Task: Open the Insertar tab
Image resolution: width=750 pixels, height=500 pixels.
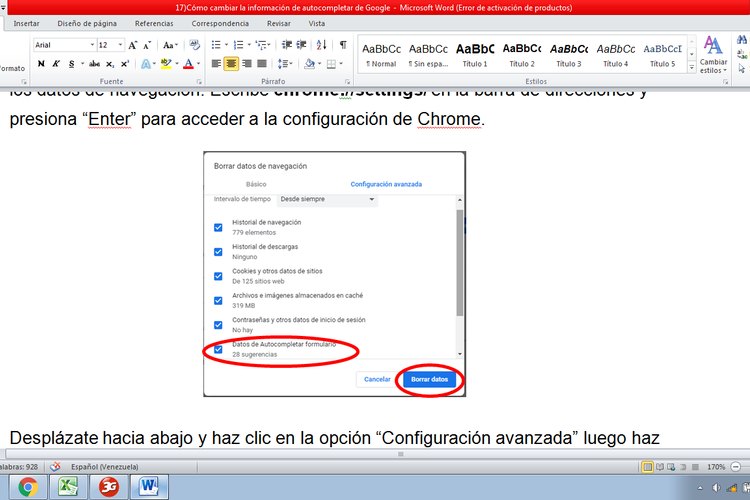Action: (26, 23)
